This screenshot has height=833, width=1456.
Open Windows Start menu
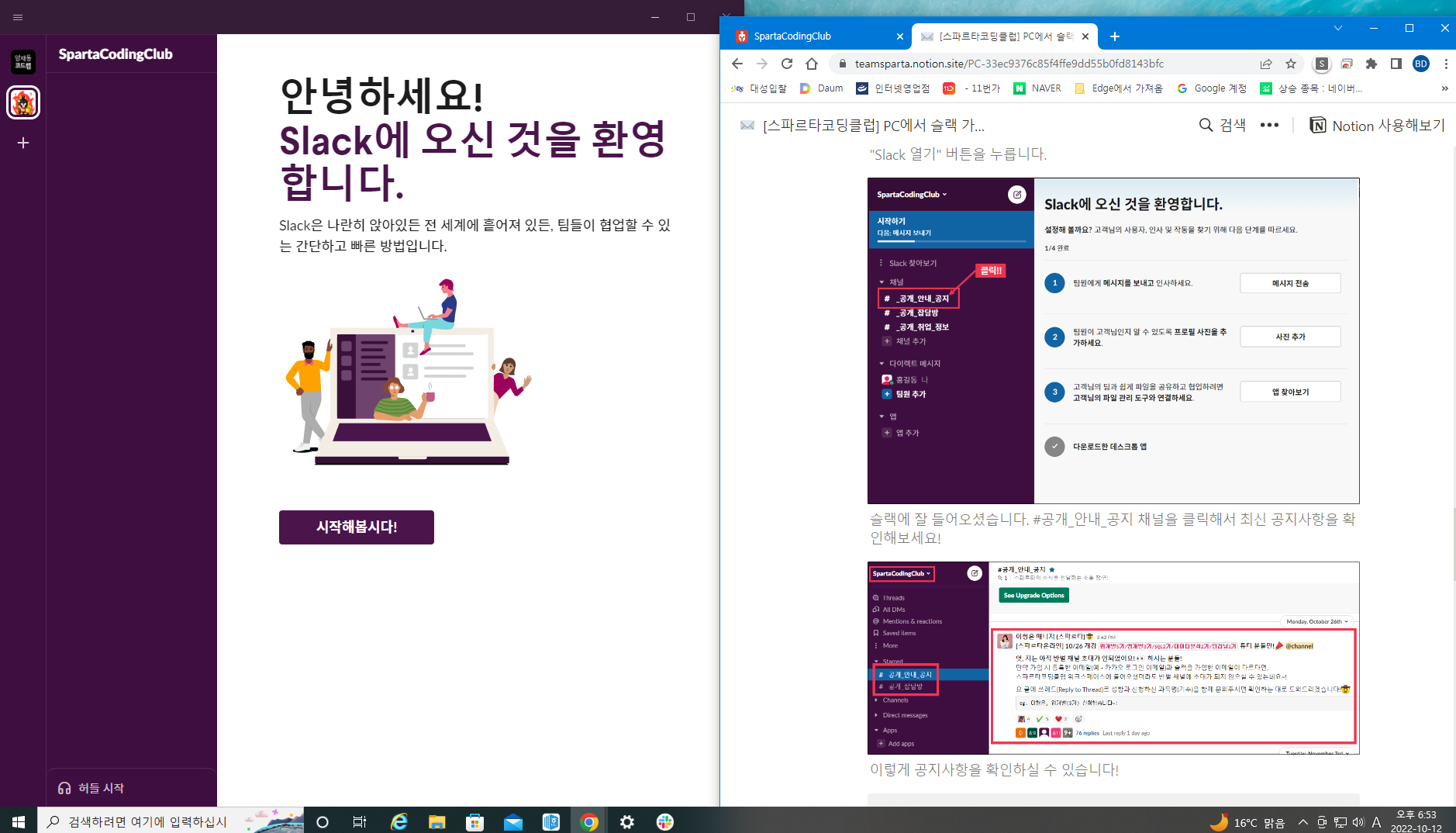click(19, 821)
